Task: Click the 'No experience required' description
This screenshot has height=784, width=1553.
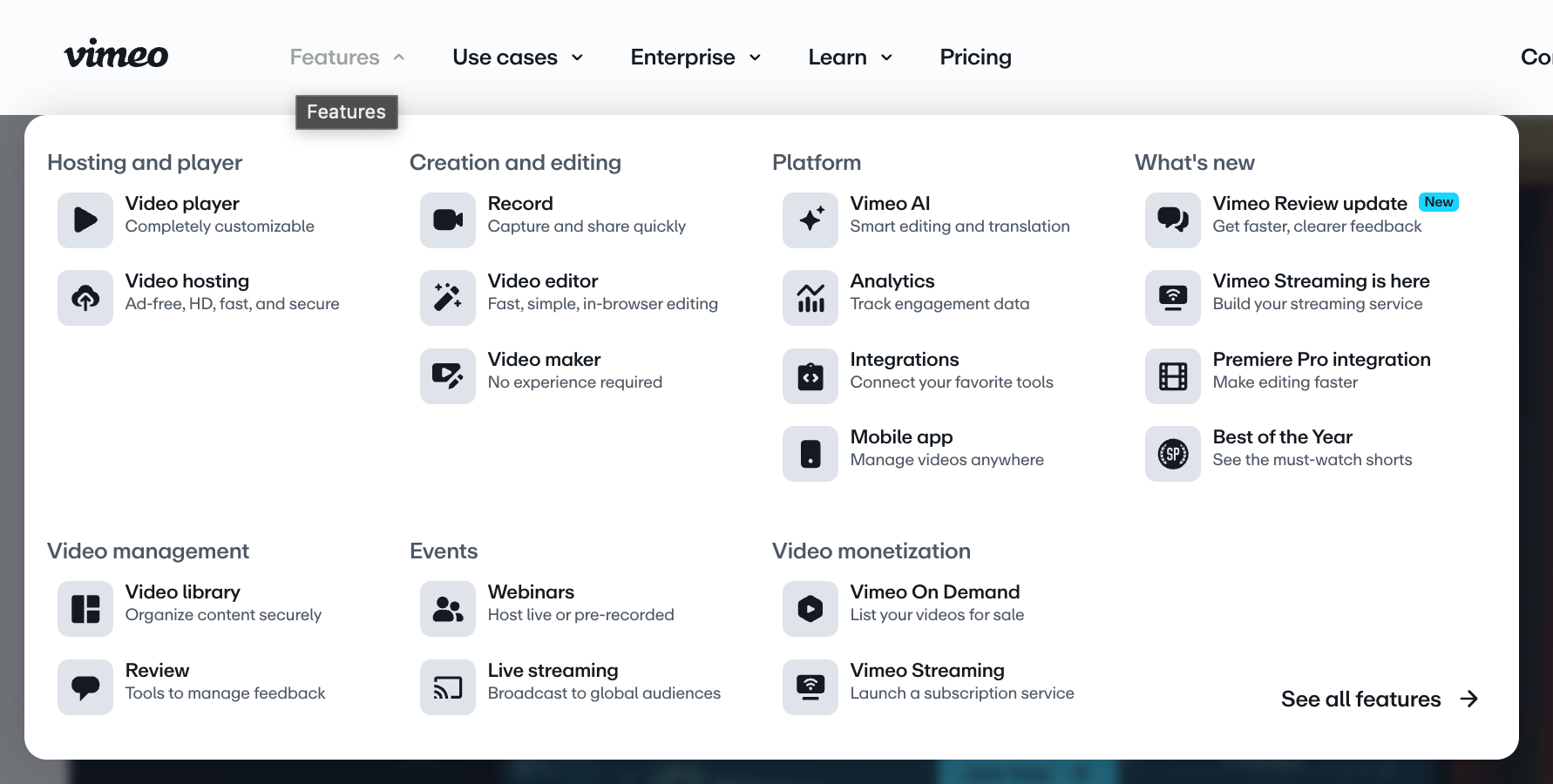Action: point(575,382)
